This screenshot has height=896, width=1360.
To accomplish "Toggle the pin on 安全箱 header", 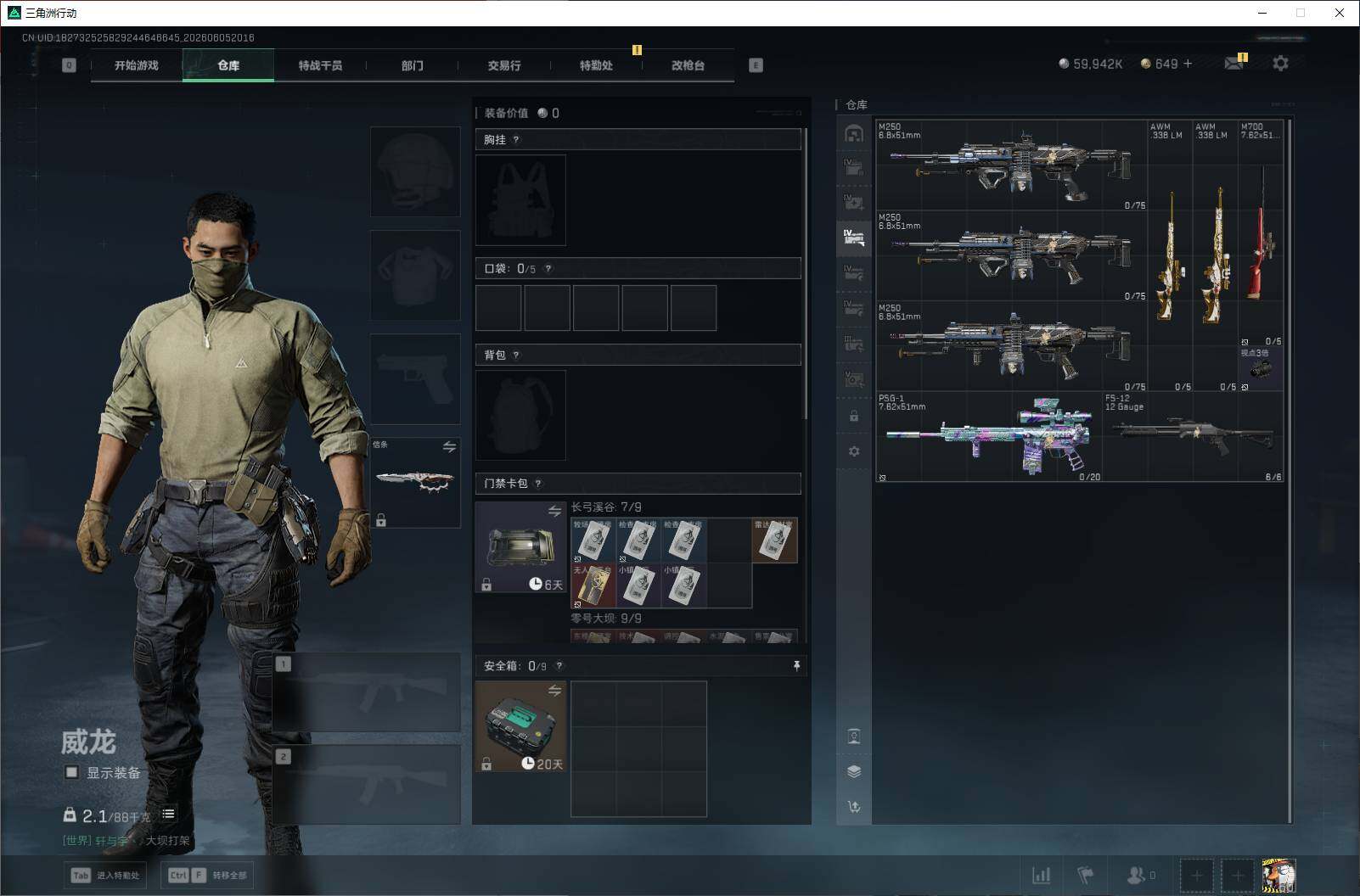I will (796, 666).
